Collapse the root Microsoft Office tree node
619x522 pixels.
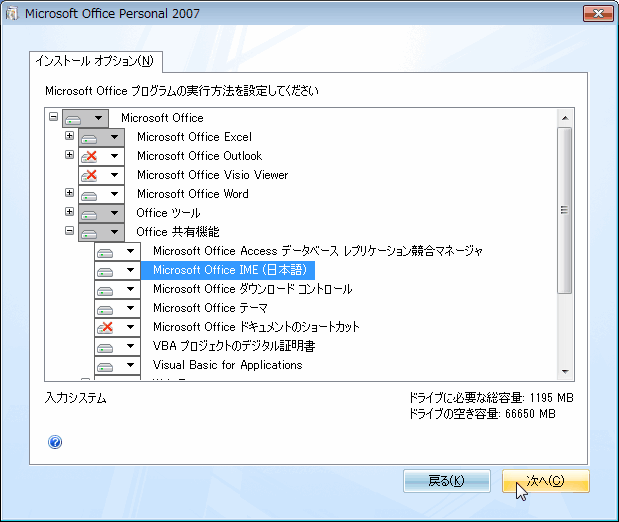[x=53, y=117]
